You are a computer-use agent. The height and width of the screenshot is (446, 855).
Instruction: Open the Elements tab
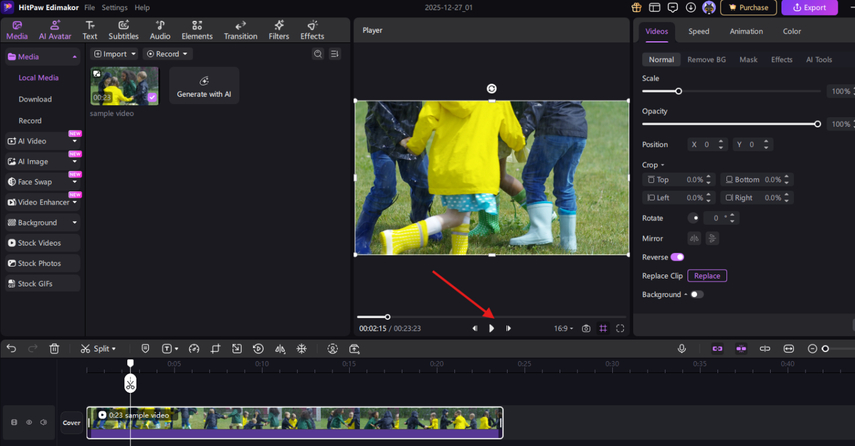click(197, 30)
